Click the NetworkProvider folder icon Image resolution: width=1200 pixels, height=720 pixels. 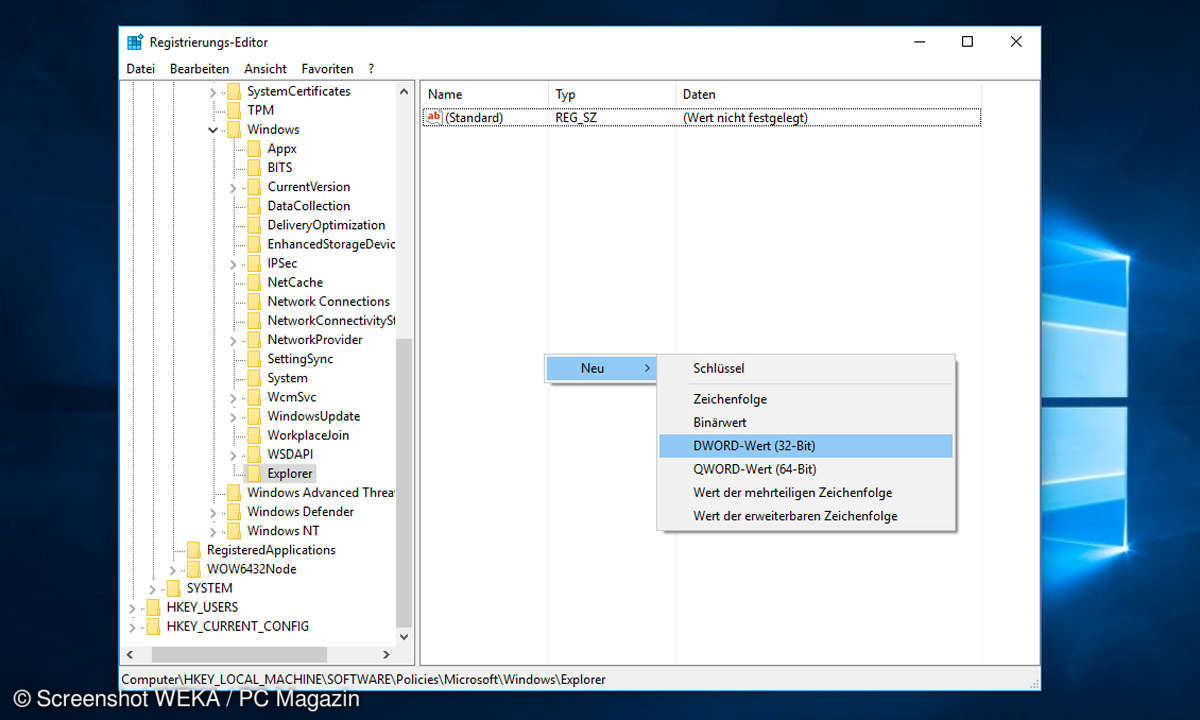254,340
